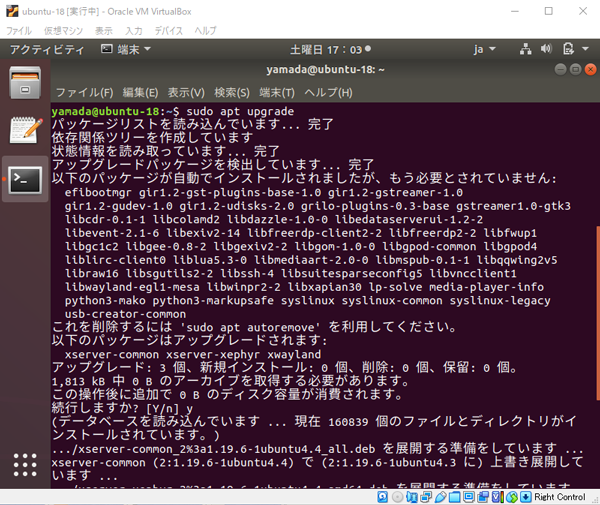Image resolution: width=600 pixels, height=505 pixels.
Task: Open ヘルプ(H) menu in terminal
Action: point(328,92)
